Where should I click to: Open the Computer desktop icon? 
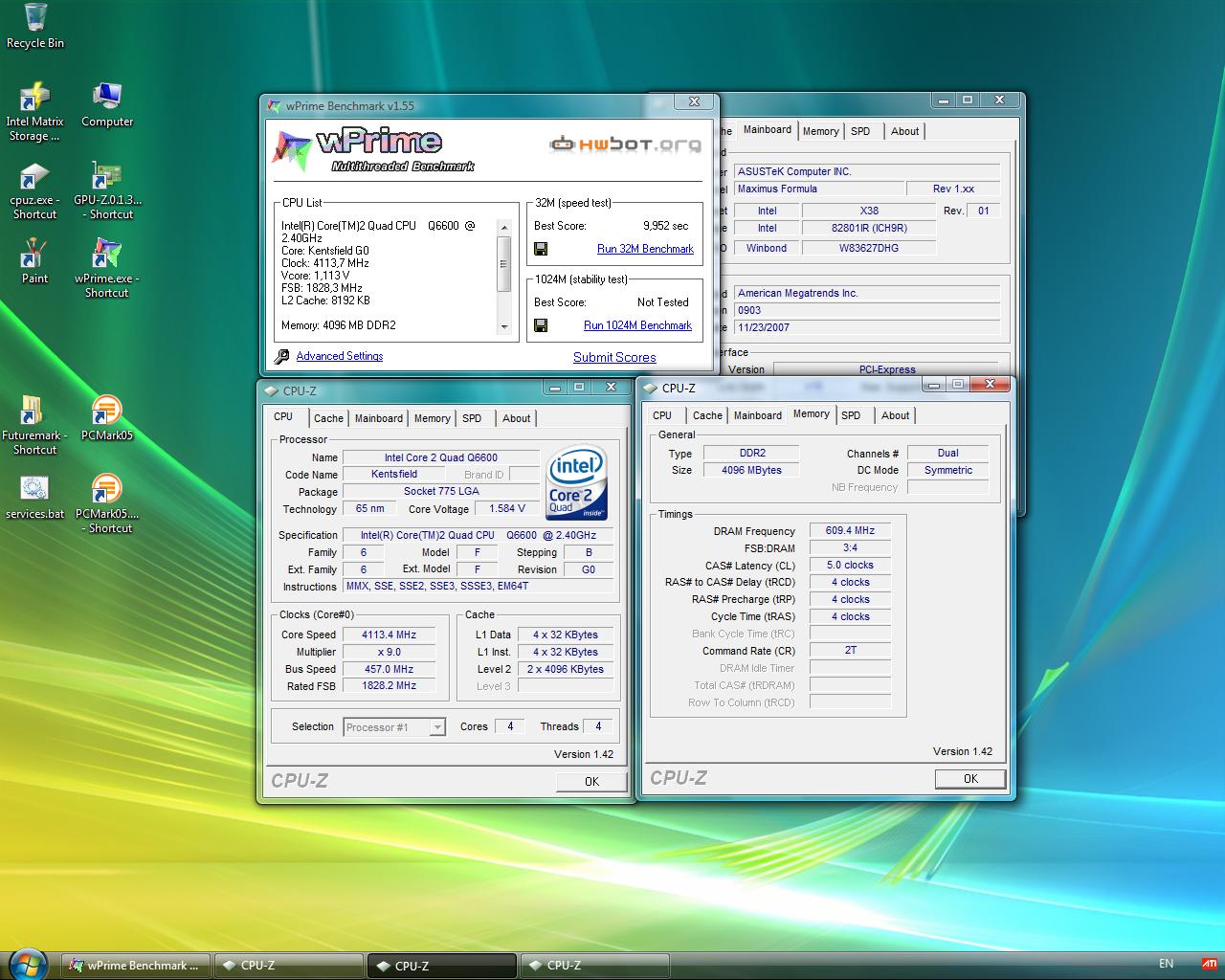tap(107, 105)
